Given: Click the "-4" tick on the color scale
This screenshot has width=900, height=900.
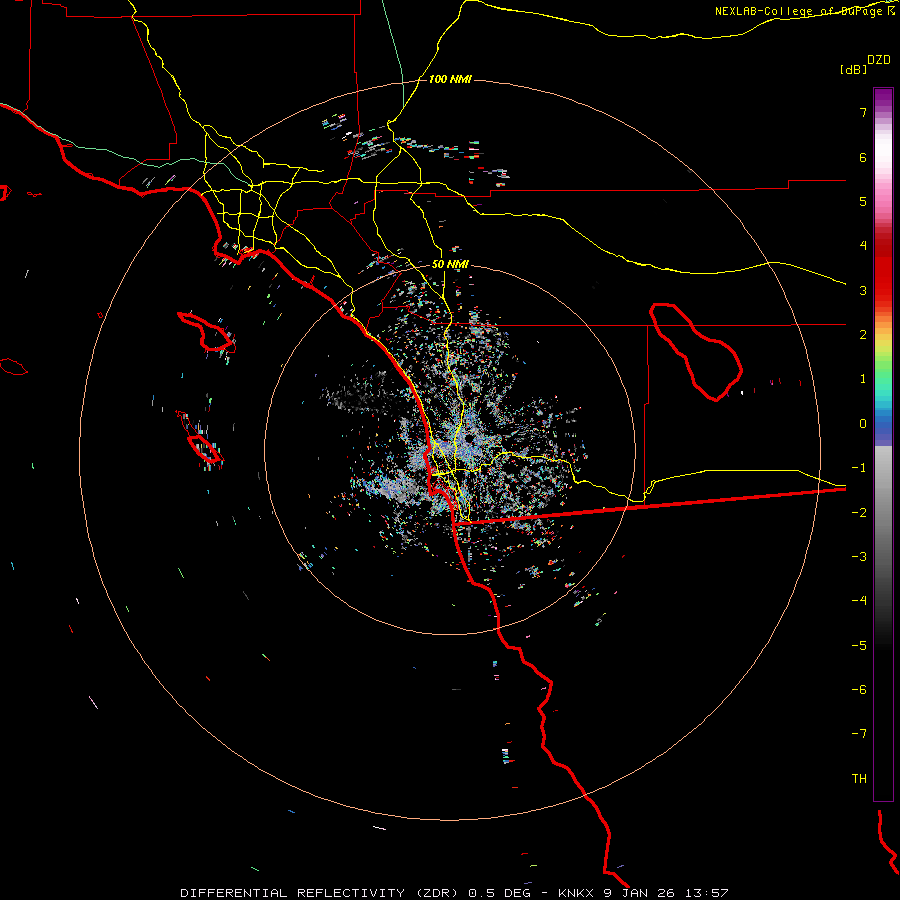Looking at the screenshot, I should tap(859, 601).
